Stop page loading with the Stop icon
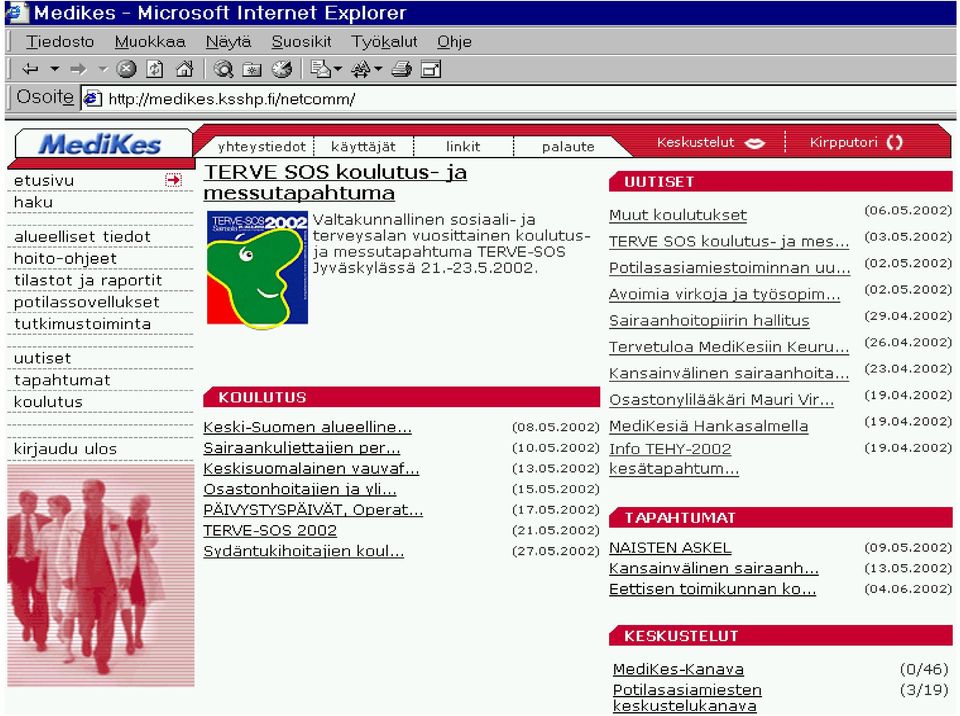The width and height of the screenshot is (960, 716). point(126,69)
